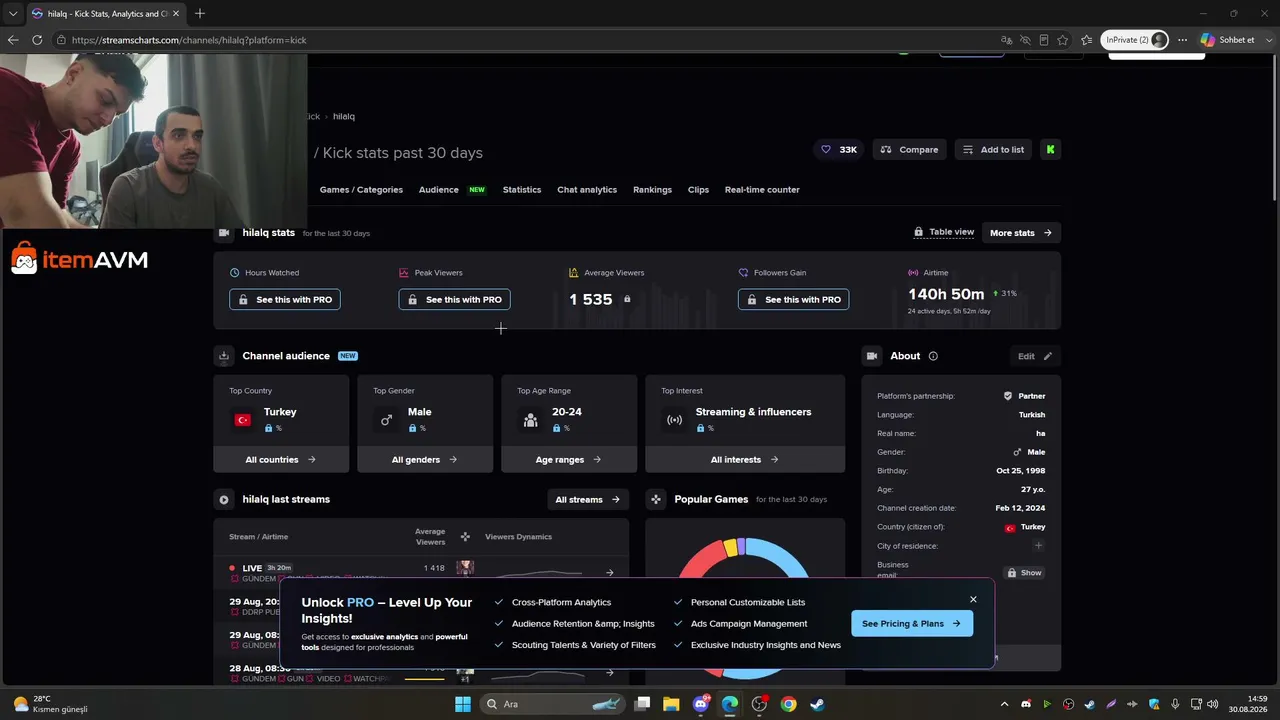
Task: Add a city of residence with plus icon
Action: [x=1038, y=546]
